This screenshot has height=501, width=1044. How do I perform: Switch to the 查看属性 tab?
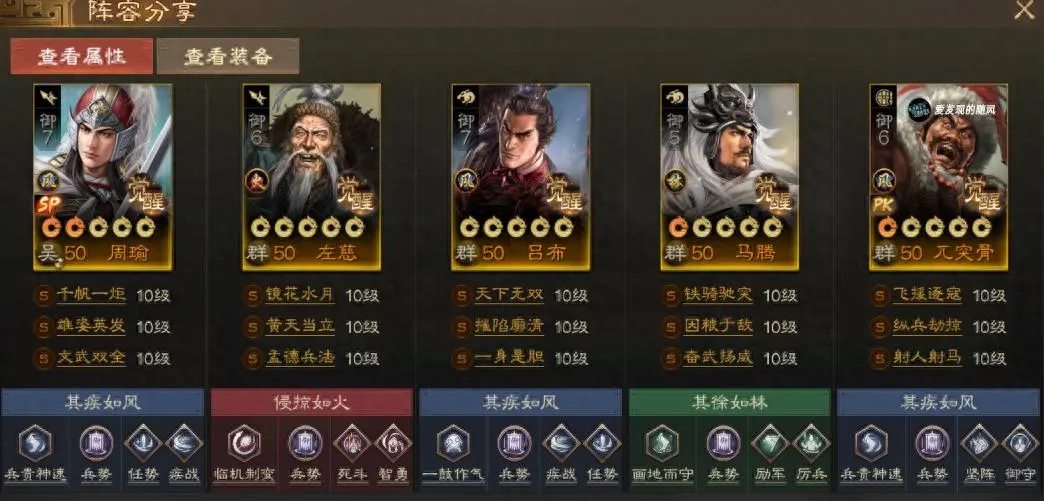(x=81, y=56)
